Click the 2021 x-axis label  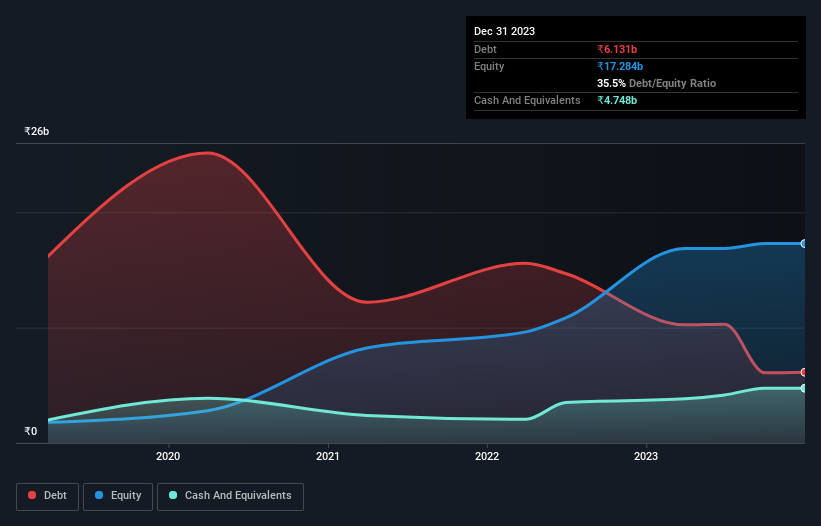(x=328, y=456)
